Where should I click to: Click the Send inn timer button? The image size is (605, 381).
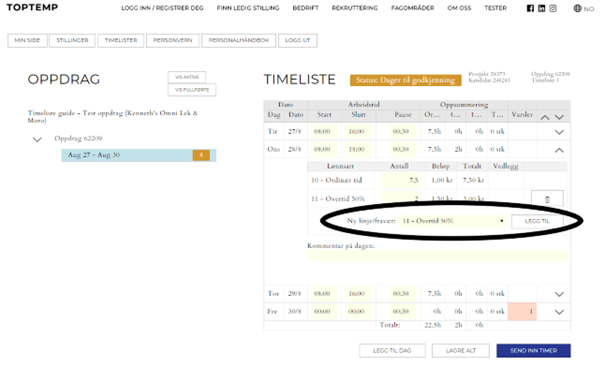point(533,351)
